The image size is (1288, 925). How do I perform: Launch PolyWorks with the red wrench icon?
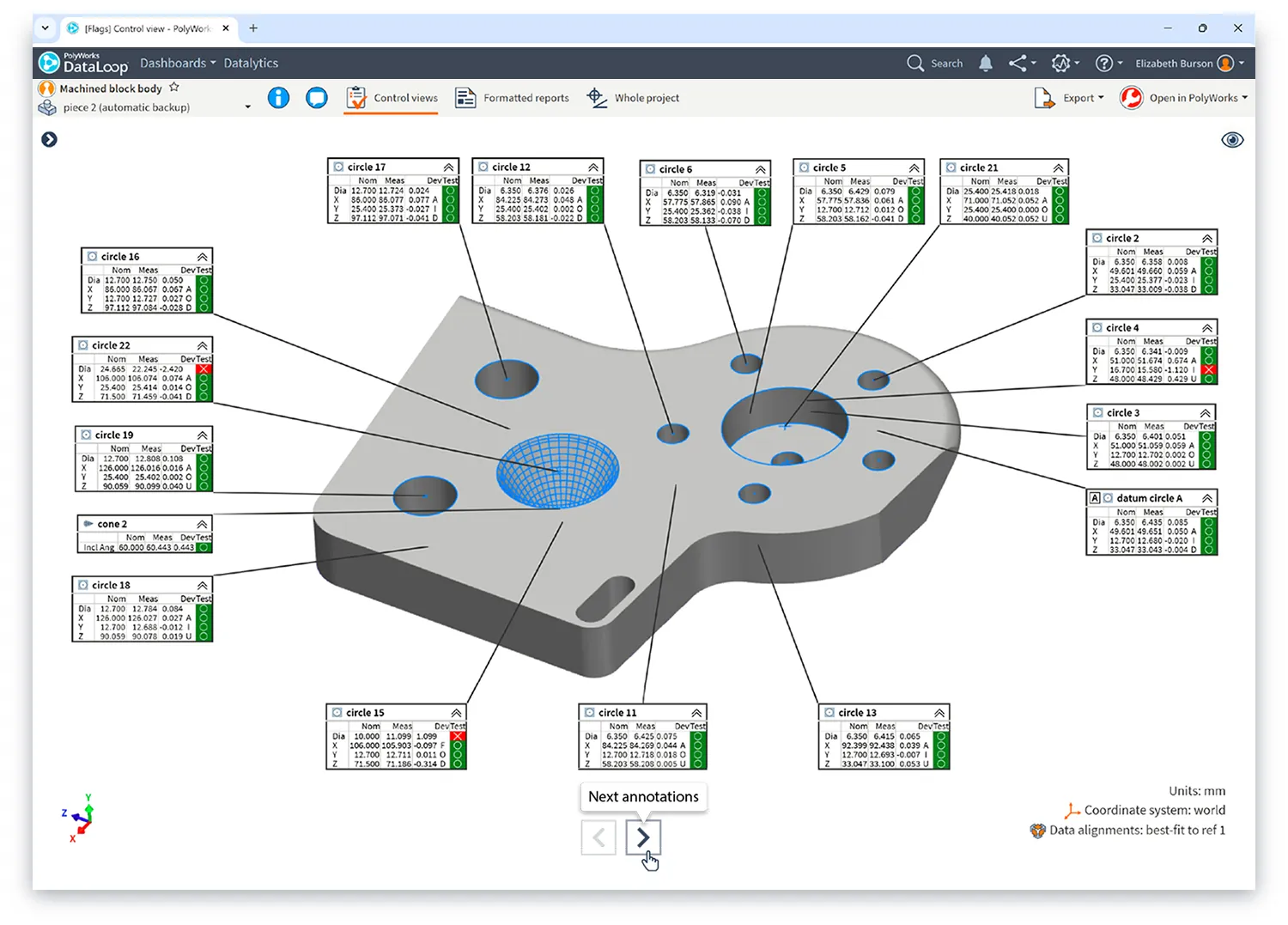coord(1133,97)
